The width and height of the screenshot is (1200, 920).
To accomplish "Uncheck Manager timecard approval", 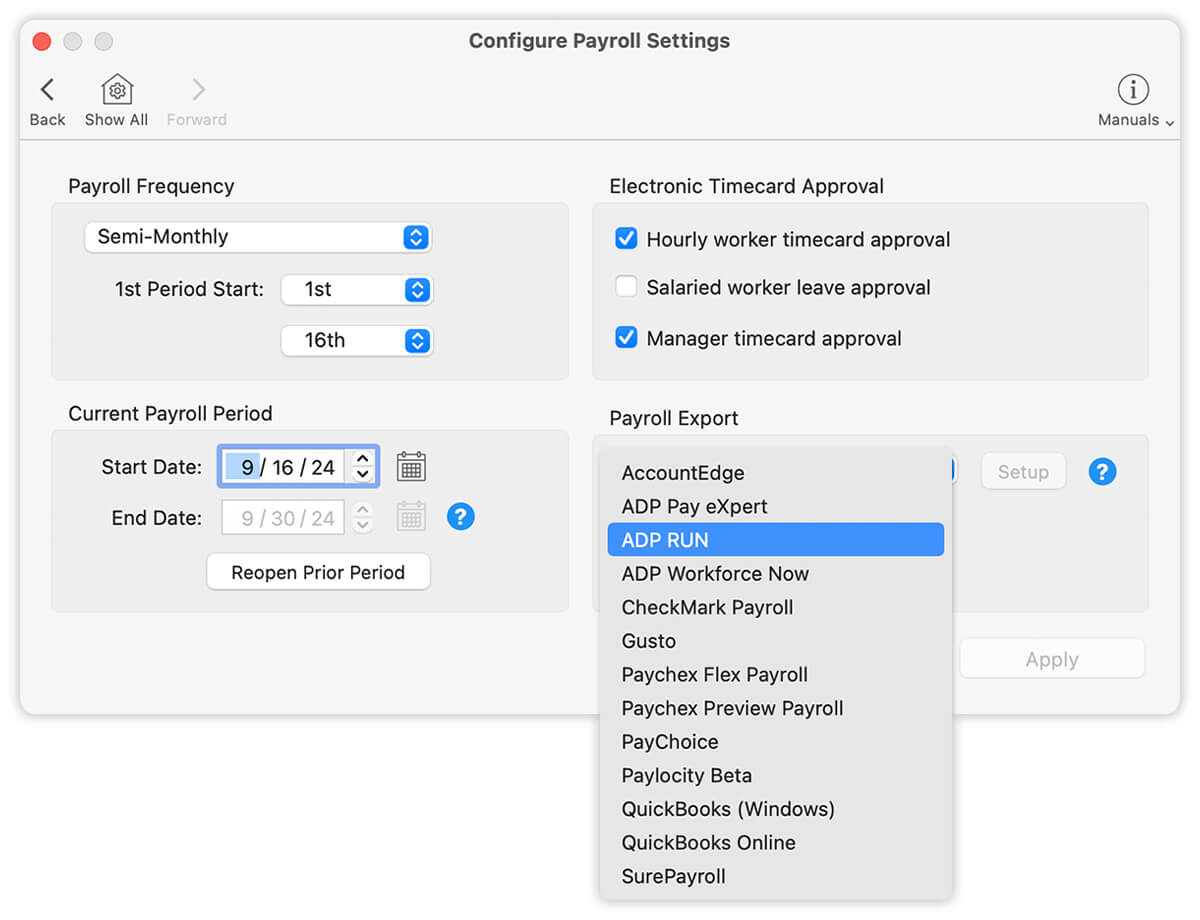I will tap(626, 338).
